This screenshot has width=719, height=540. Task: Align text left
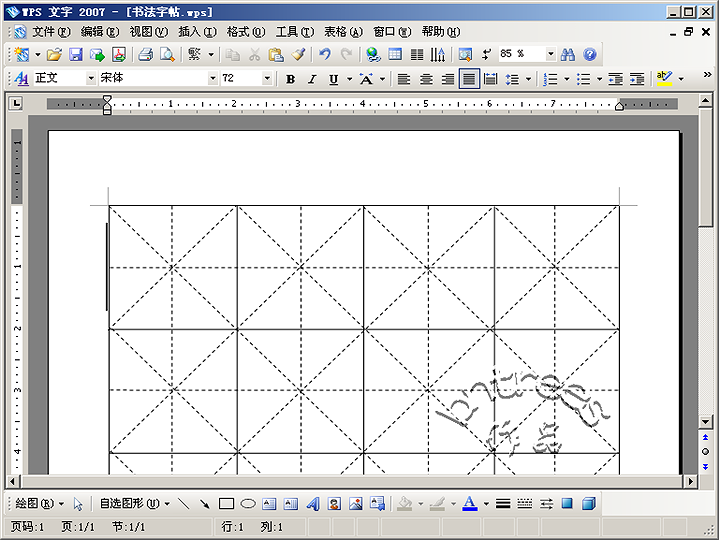(404, 79)
